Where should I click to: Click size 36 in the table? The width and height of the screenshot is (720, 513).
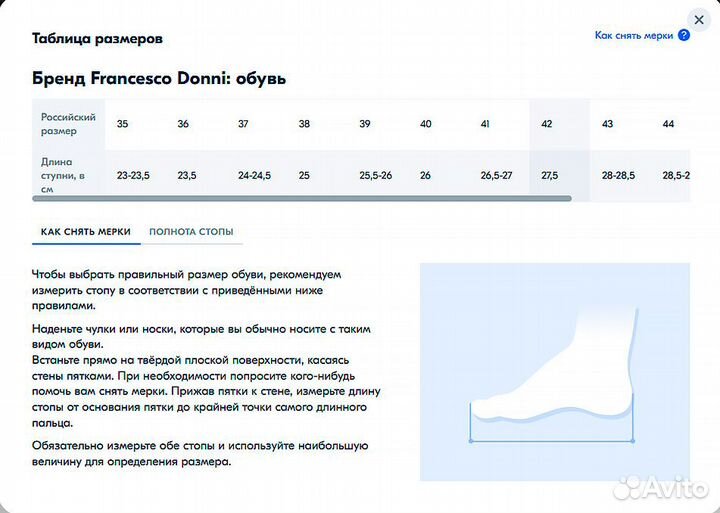tap(183, 123)
